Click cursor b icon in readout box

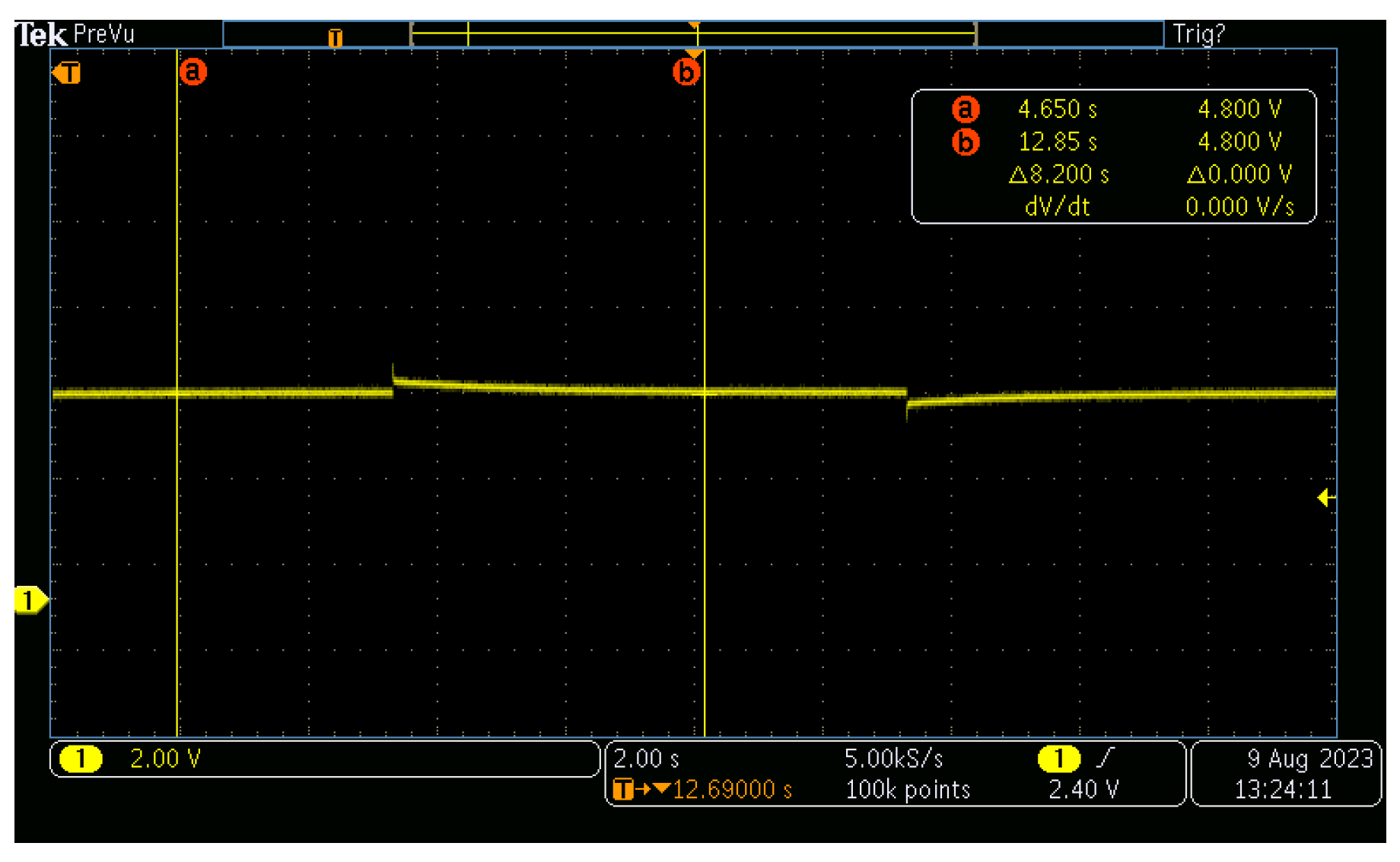point(966,142)
